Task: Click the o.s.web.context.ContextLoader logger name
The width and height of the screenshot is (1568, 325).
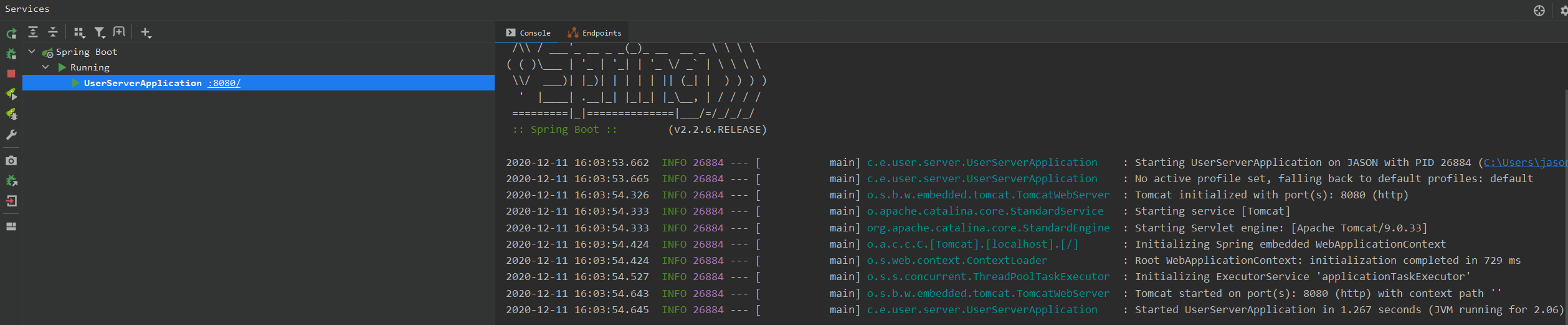Action: click(x=957, y=261)
